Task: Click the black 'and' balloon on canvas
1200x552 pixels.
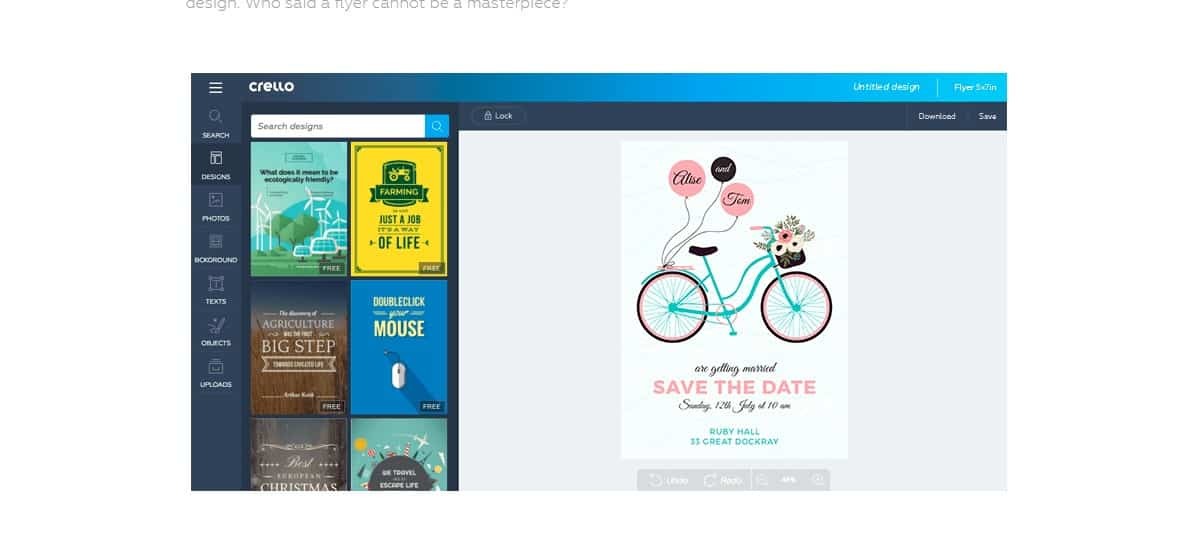Action: pyautogui.click(x=723, y=170)
